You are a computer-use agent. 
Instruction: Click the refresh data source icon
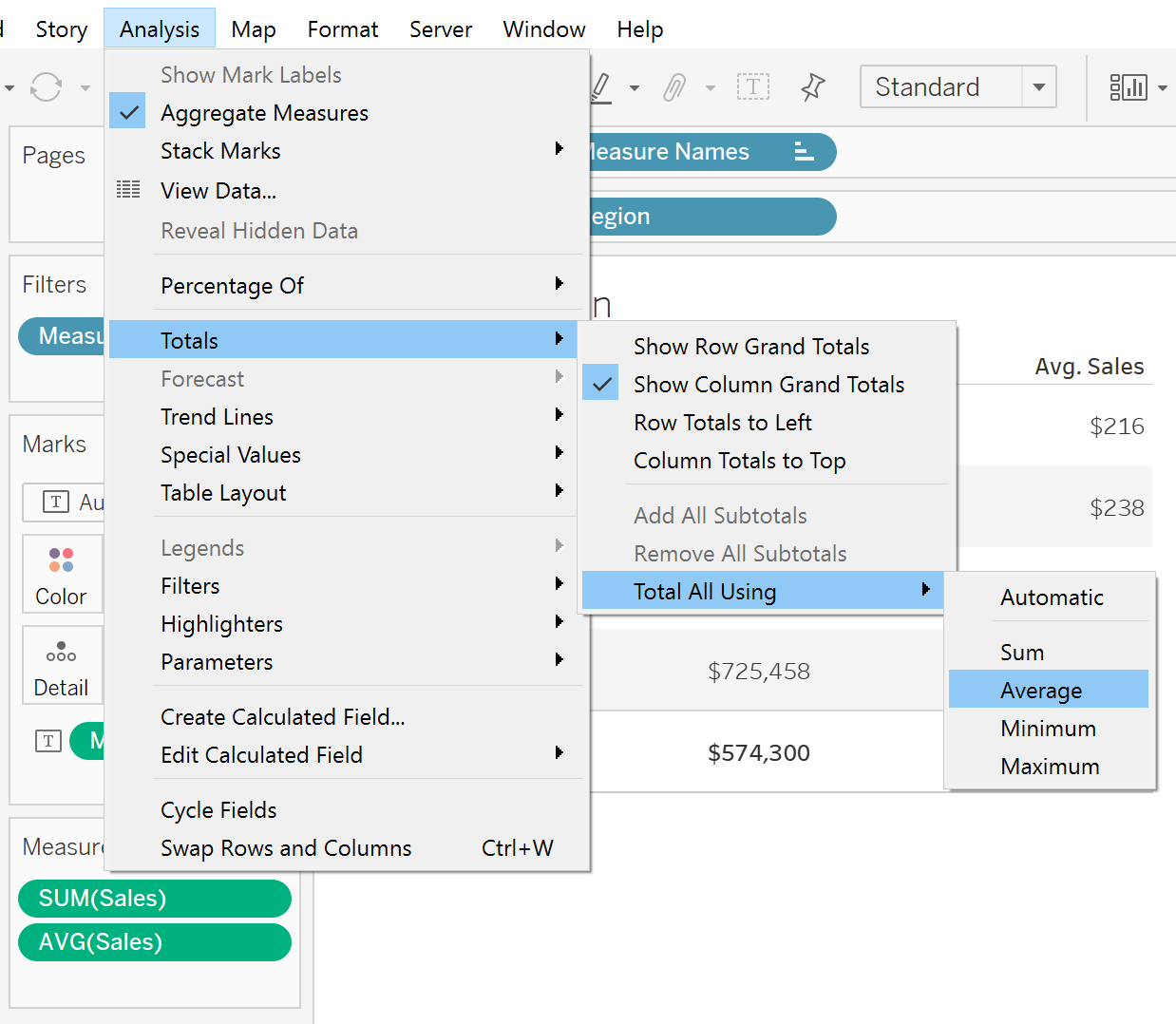click(46, 87)
